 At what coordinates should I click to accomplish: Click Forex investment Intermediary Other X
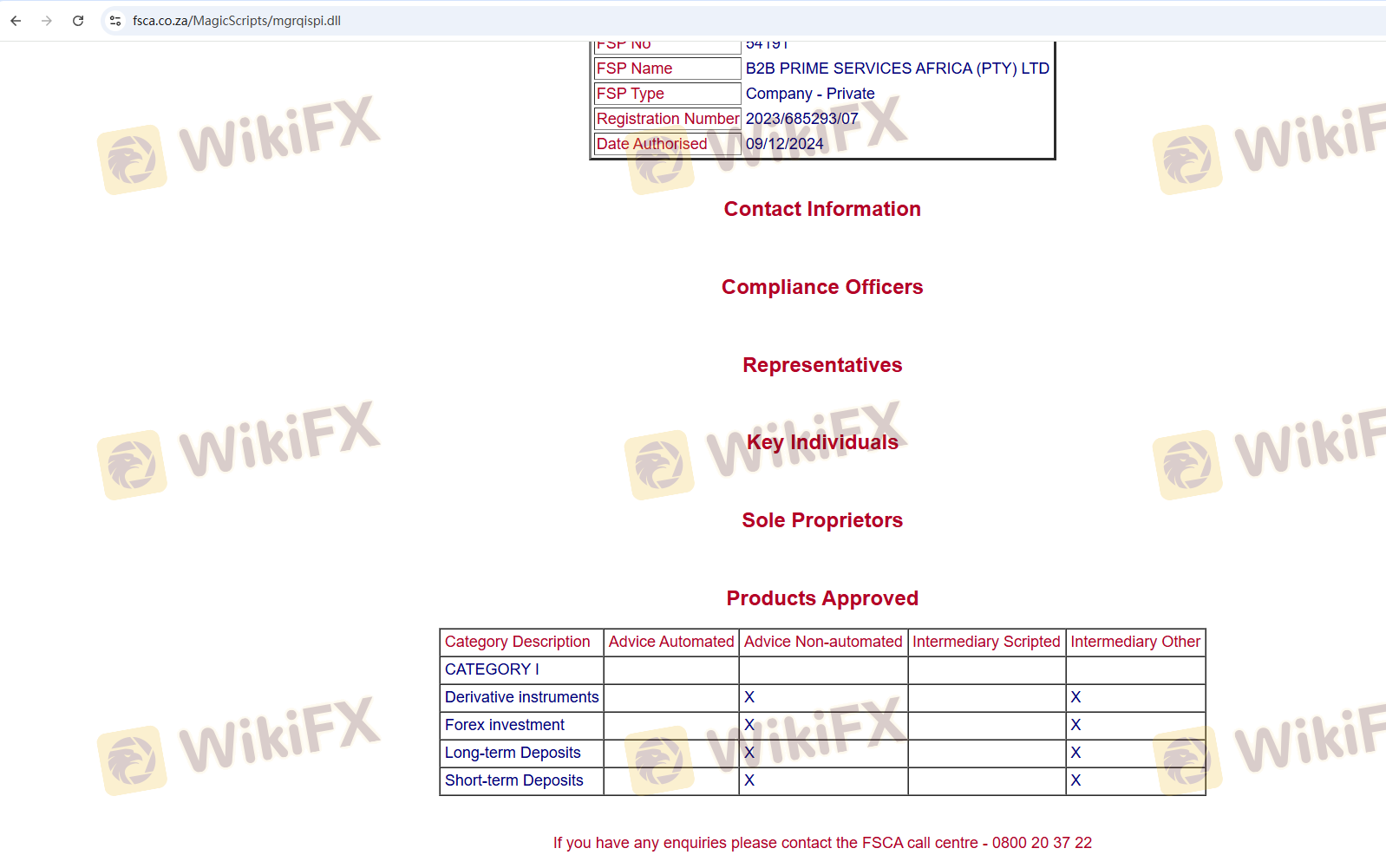point(1075,725)
